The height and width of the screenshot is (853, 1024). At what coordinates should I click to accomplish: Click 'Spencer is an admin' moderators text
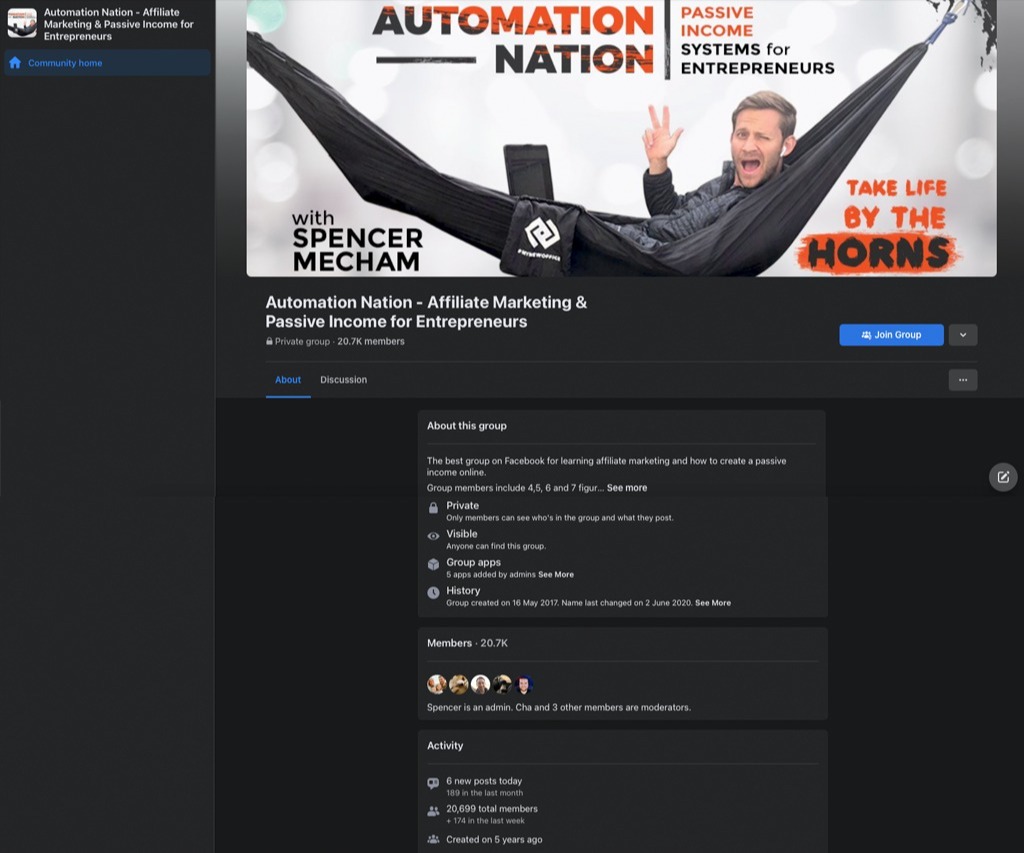click(x=559, y=707)
